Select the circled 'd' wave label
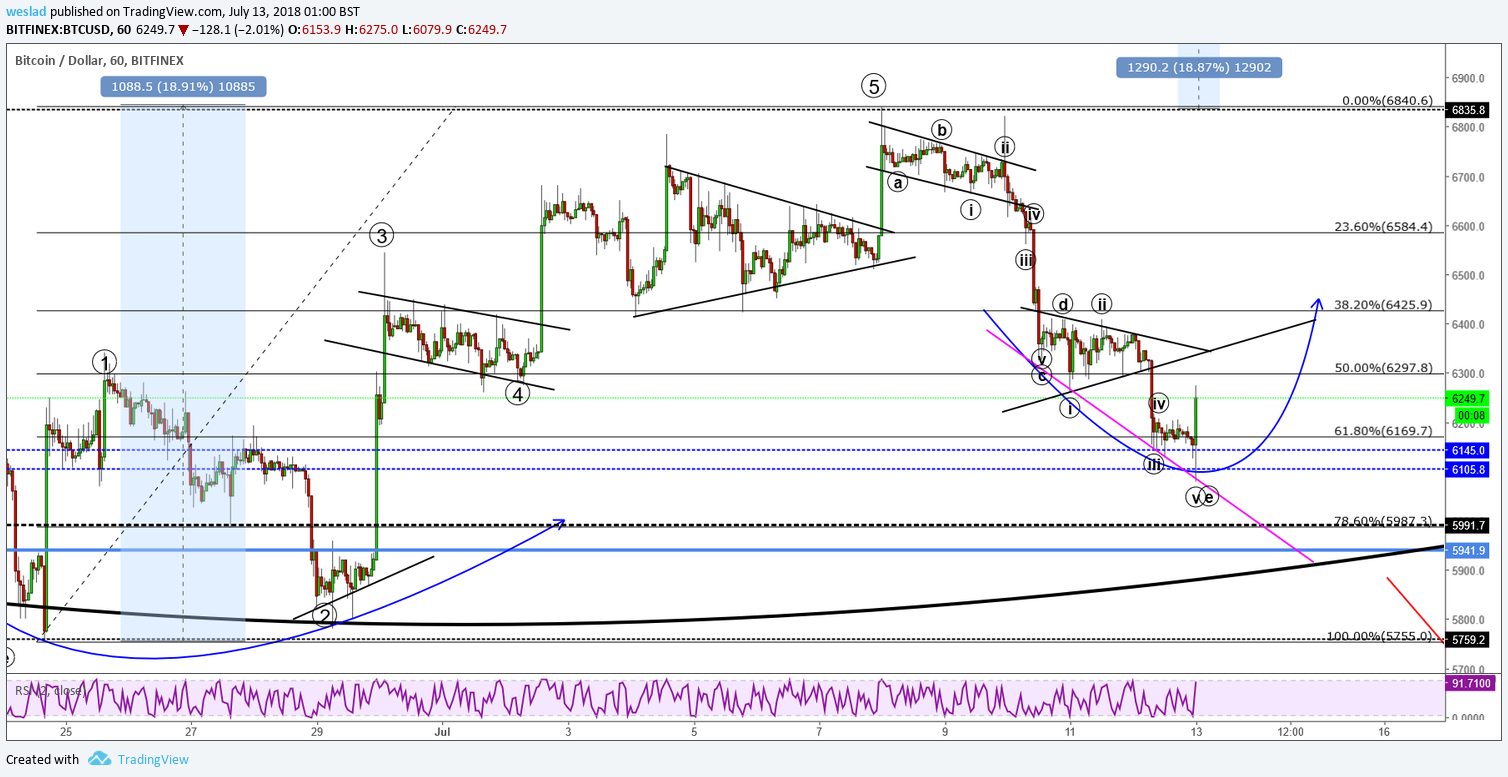 click(x=1064, y=304)
